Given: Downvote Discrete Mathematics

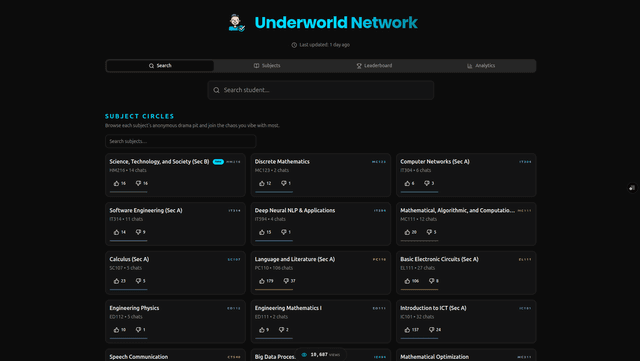Looking at the screenshot, I should tap(286, 183).
